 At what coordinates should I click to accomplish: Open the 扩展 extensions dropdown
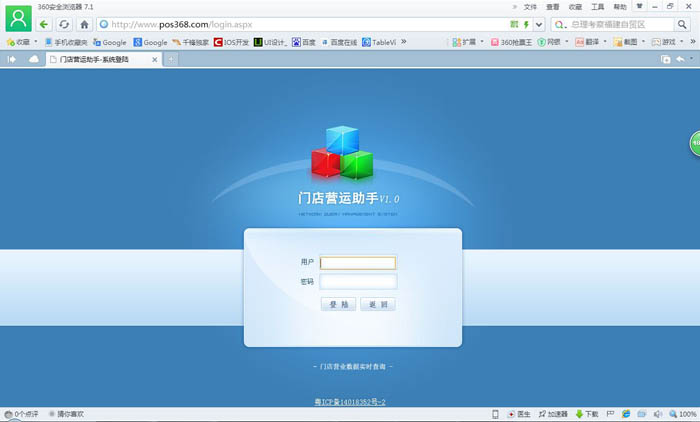coord(464,42)
